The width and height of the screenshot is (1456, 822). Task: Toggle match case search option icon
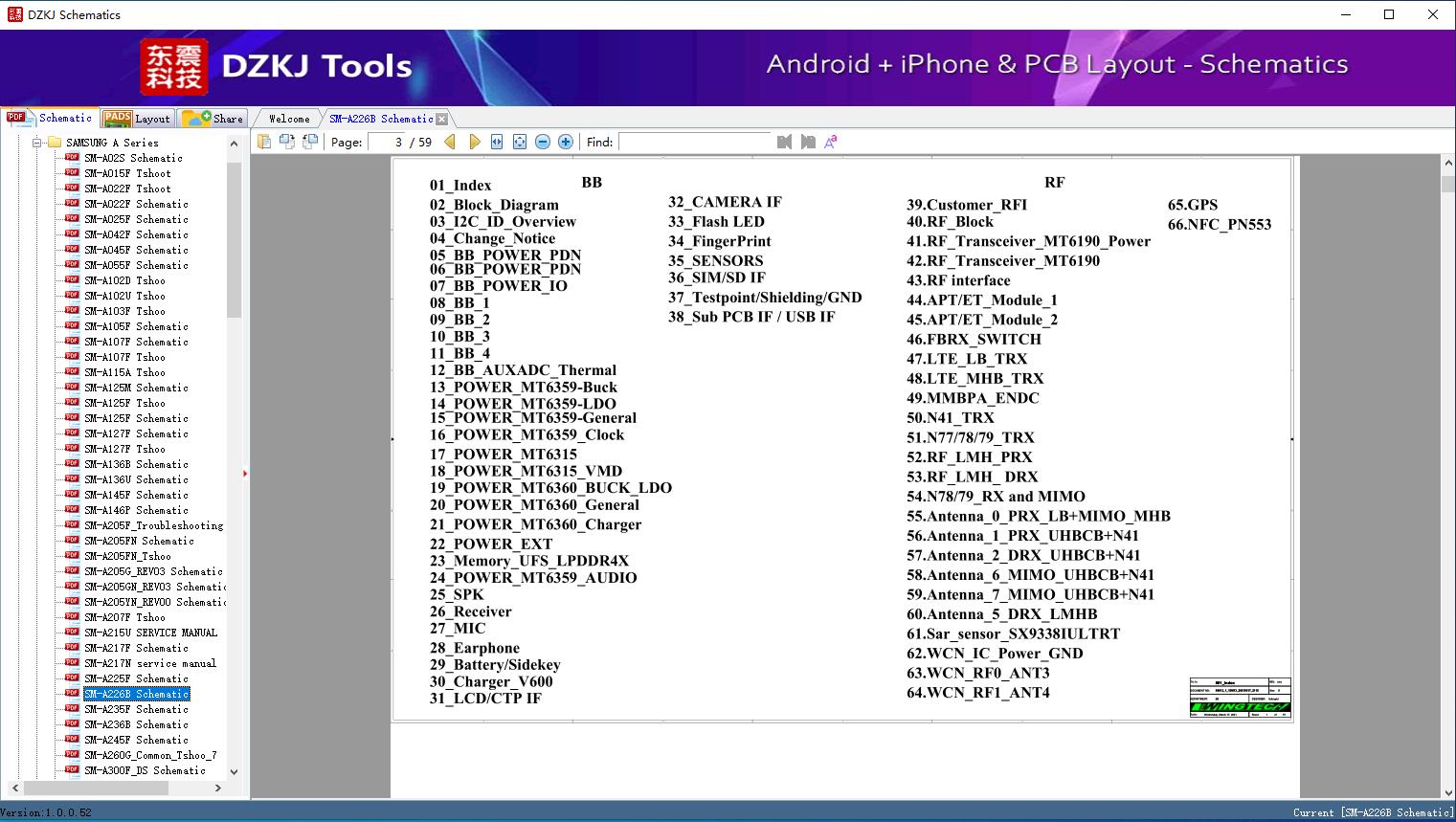point(831,142)
